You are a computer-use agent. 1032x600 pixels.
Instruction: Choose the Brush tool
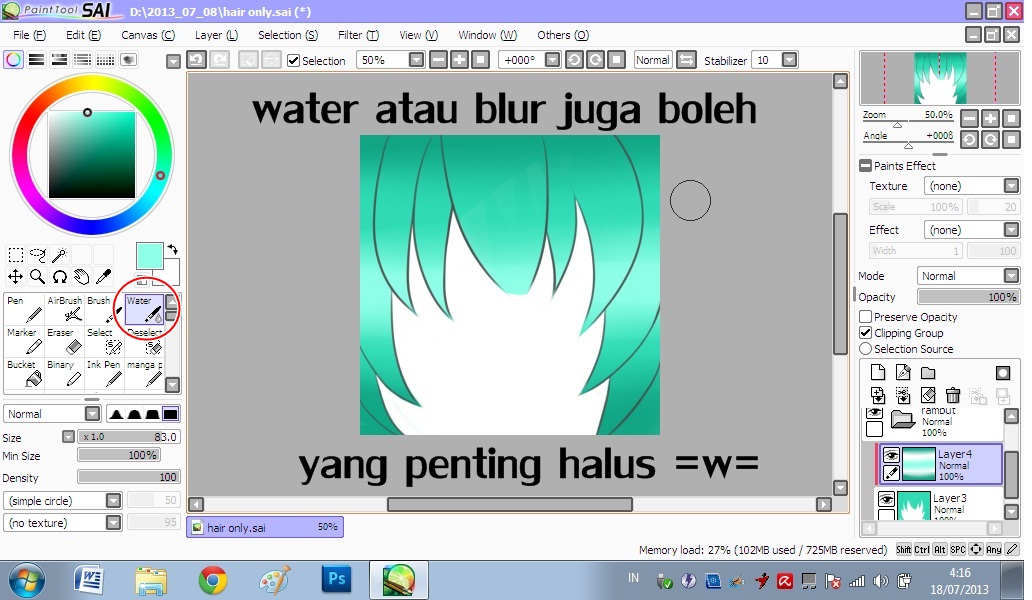pyautogui.click(x=104, y=309)
